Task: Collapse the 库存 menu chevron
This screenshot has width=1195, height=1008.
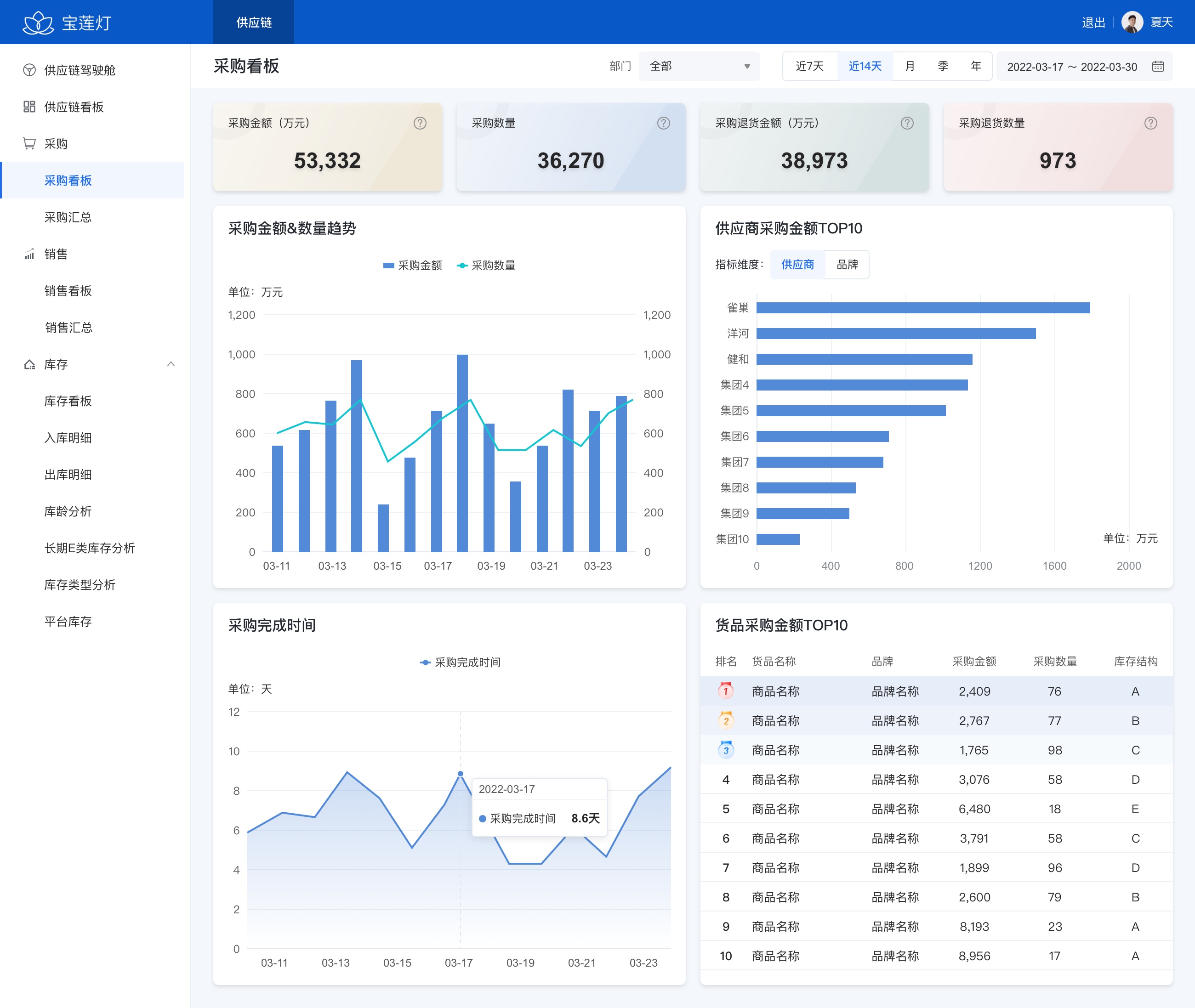Action: pyautogui.click(x=171, y=364)
